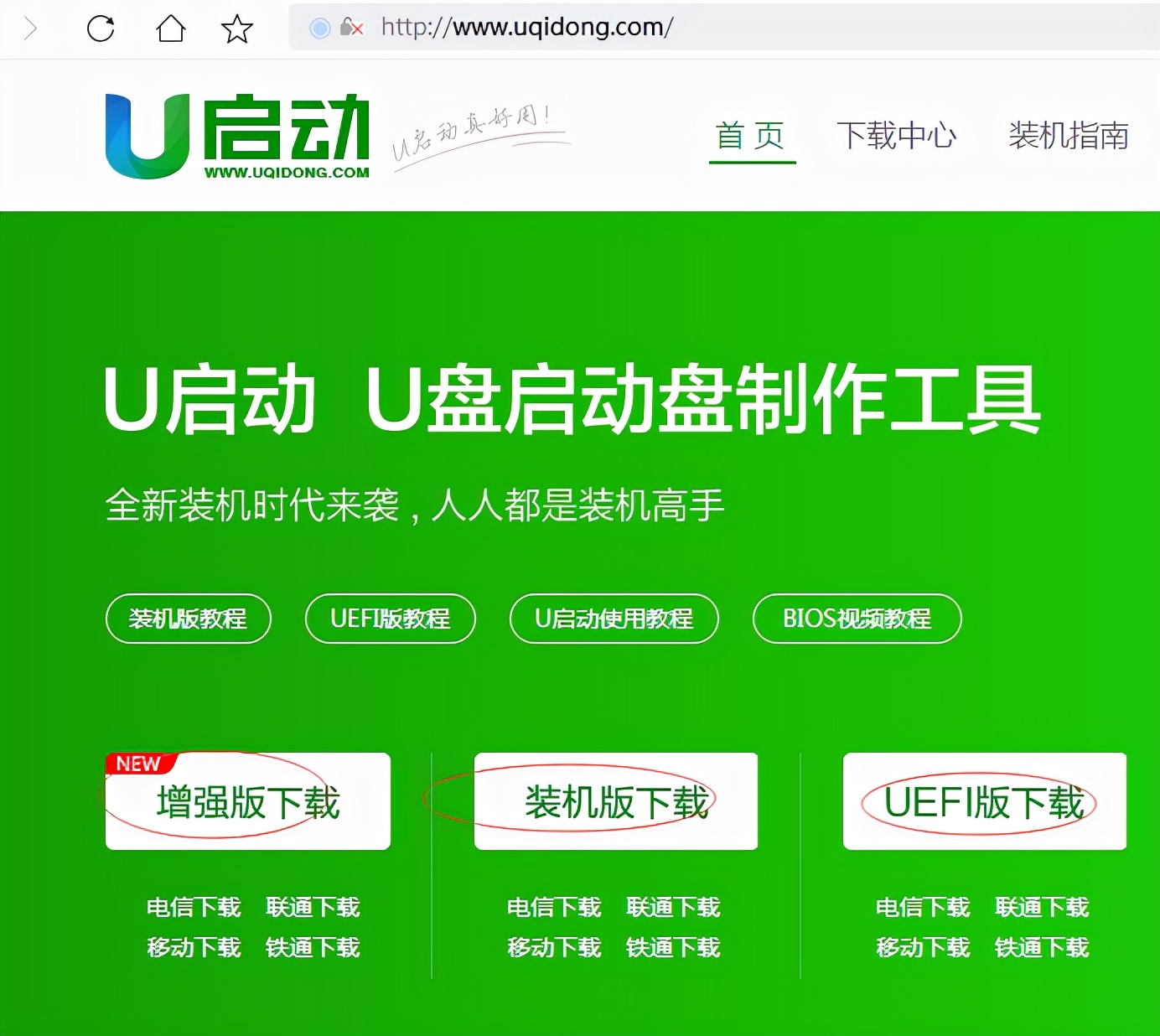Click the 增强版下载 download button
This screenshot has width=1160, height=1036.
coord(247,801)
